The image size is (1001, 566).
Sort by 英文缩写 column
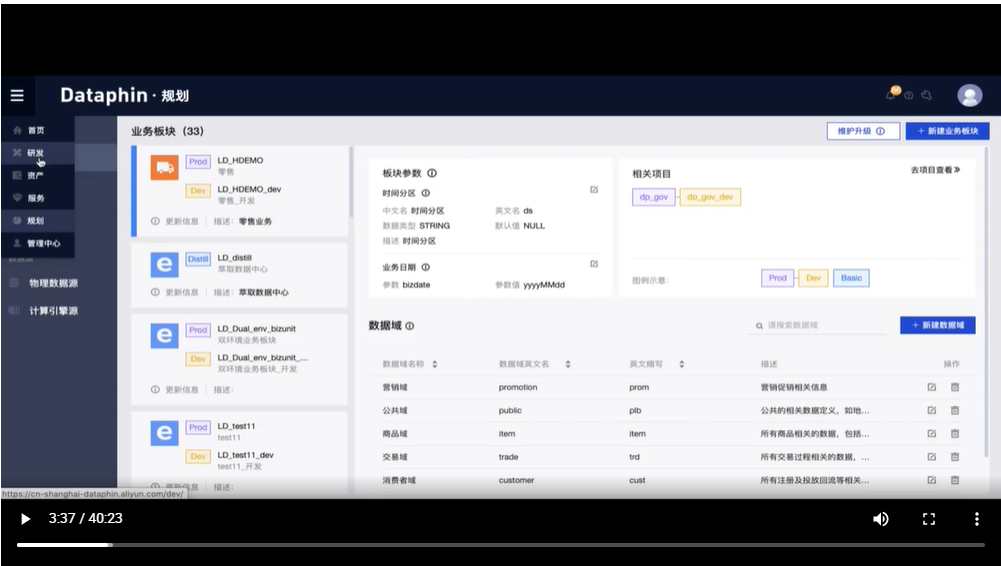(x=682, y=364)
